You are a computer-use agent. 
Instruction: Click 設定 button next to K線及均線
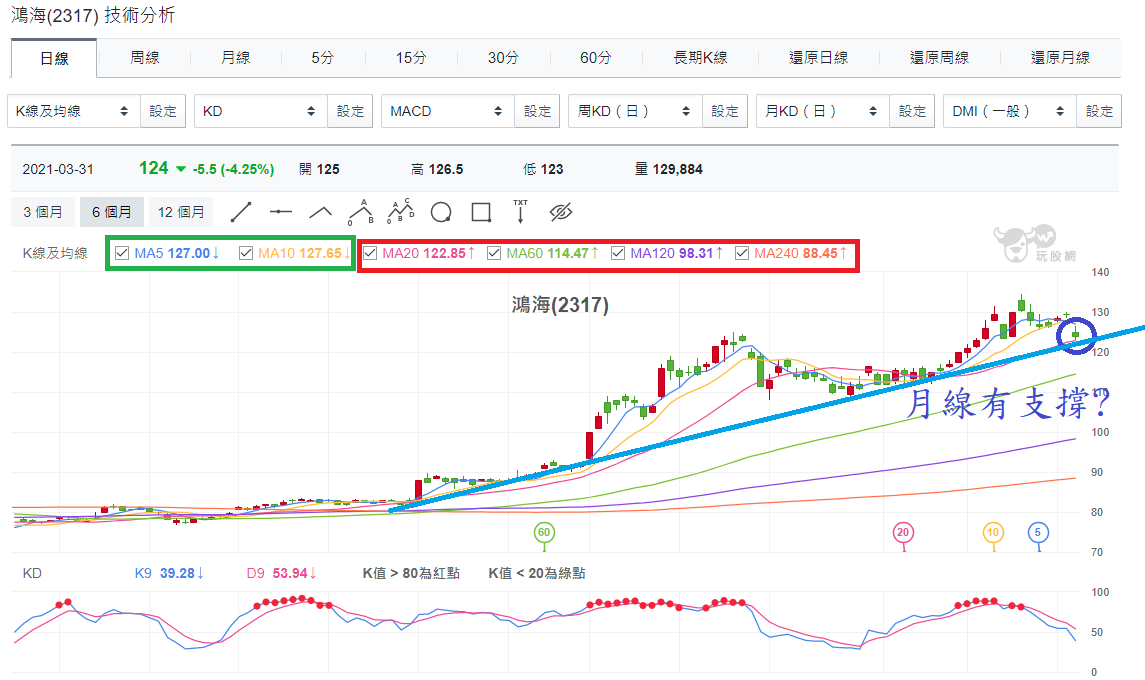click(163, 111)
